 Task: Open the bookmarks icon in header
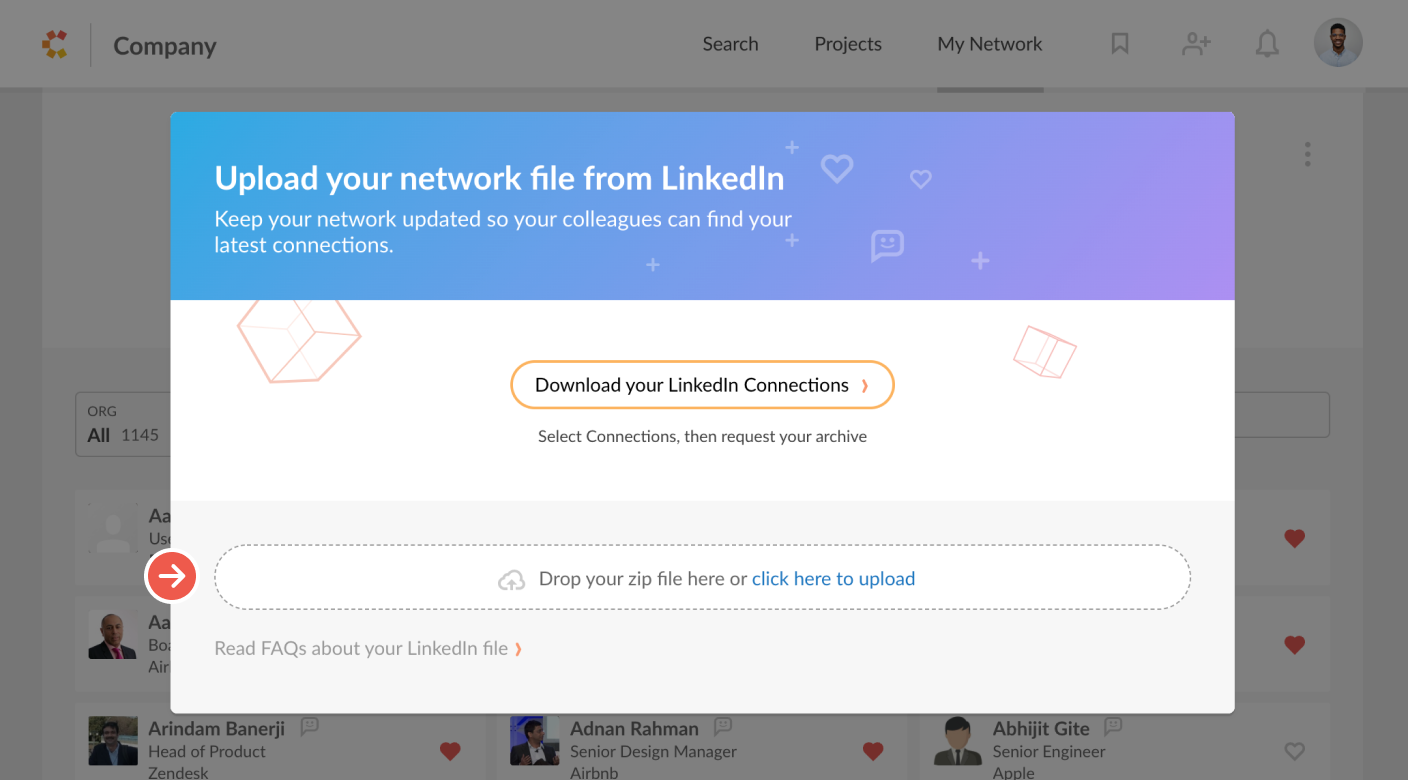tap(1120, 44)
